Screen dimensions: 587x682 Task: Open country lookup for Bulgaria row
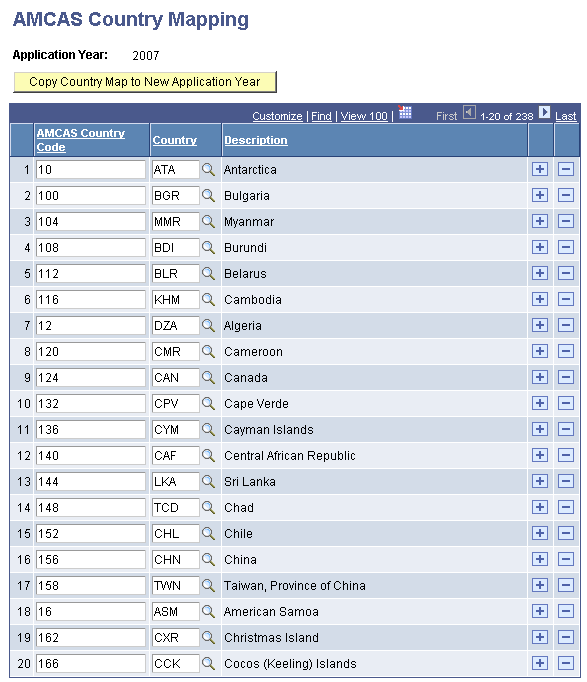208,196
